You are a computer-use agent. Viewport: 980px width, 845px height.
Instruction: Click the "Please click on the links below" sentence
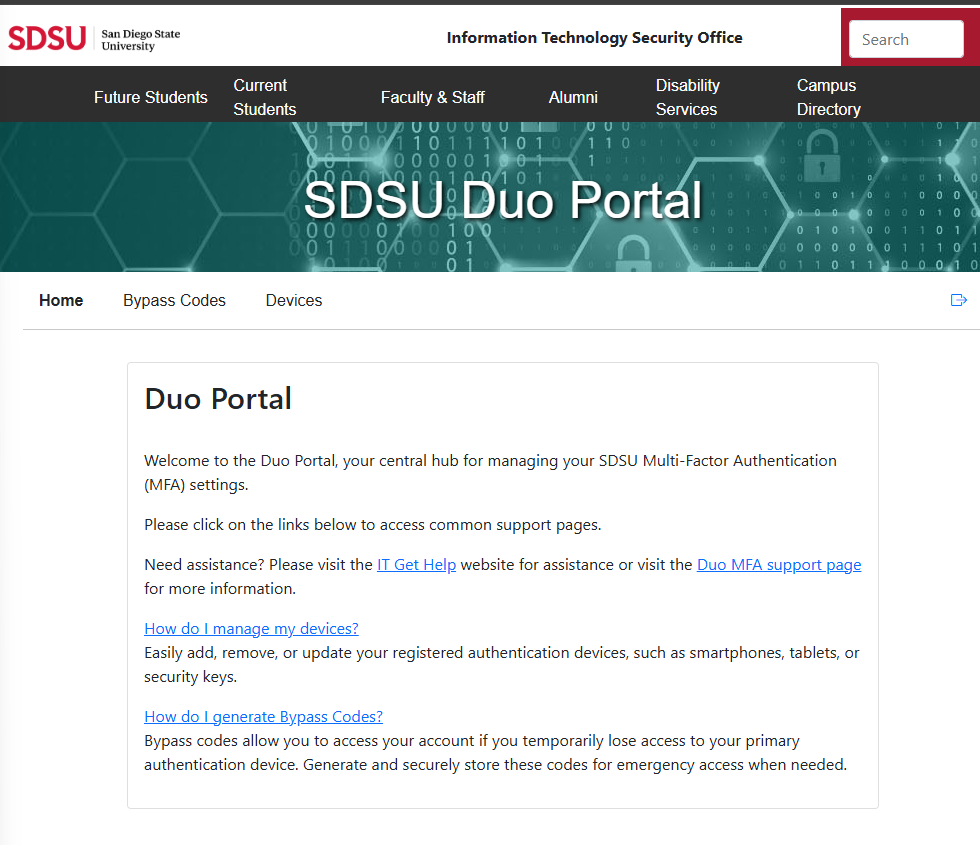(372, 525)
